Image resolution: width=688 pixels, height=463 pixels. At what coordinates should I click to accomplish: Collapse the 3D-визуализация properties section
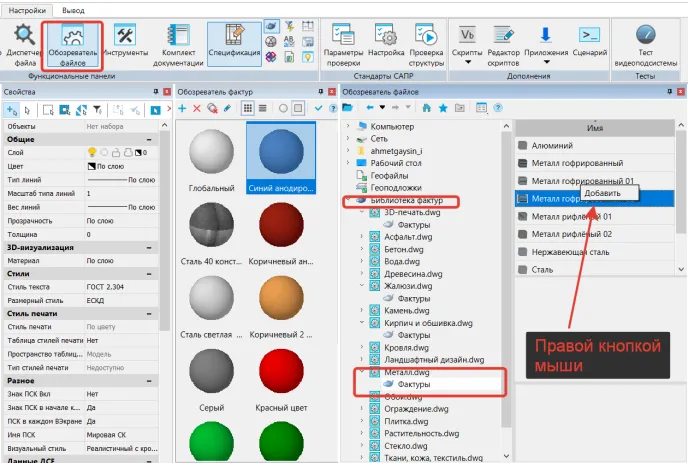148,246
